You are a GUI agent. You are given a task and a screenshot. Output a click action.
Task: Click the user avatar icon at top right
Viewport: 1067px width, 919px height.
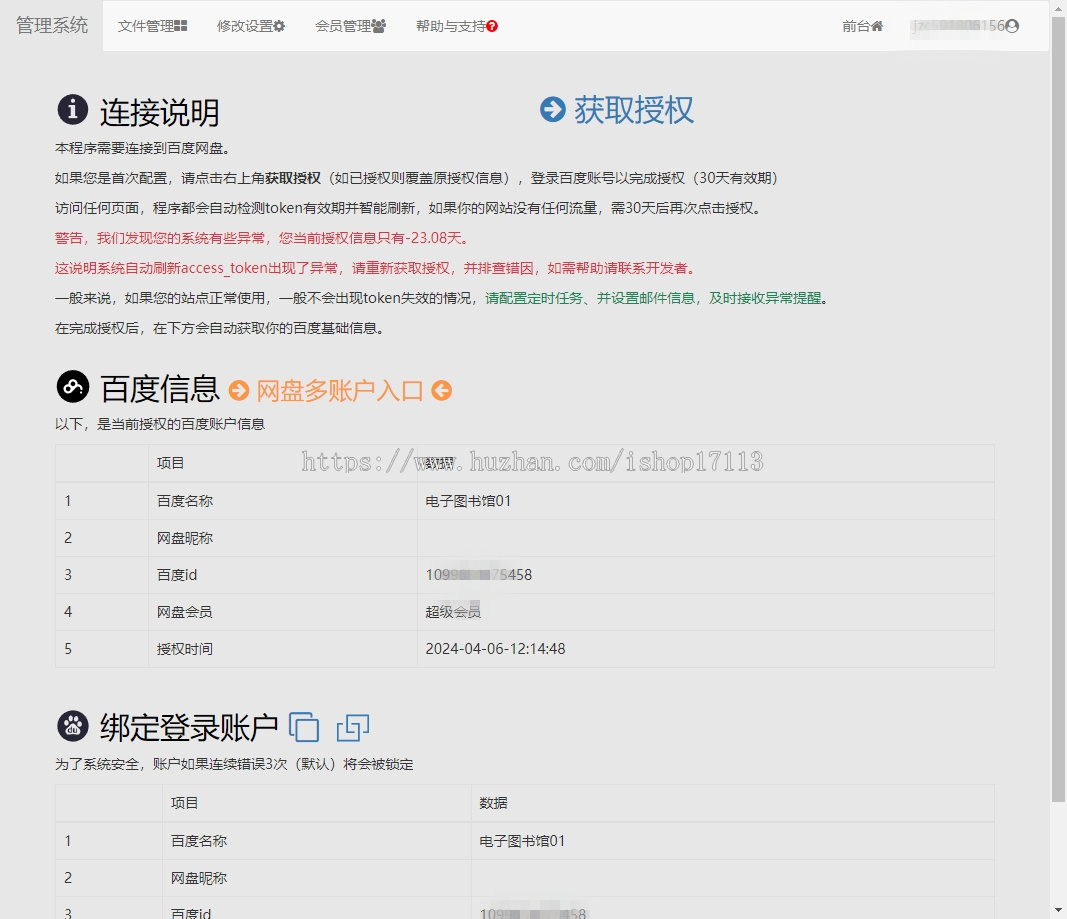click(x=1013, y=26)
